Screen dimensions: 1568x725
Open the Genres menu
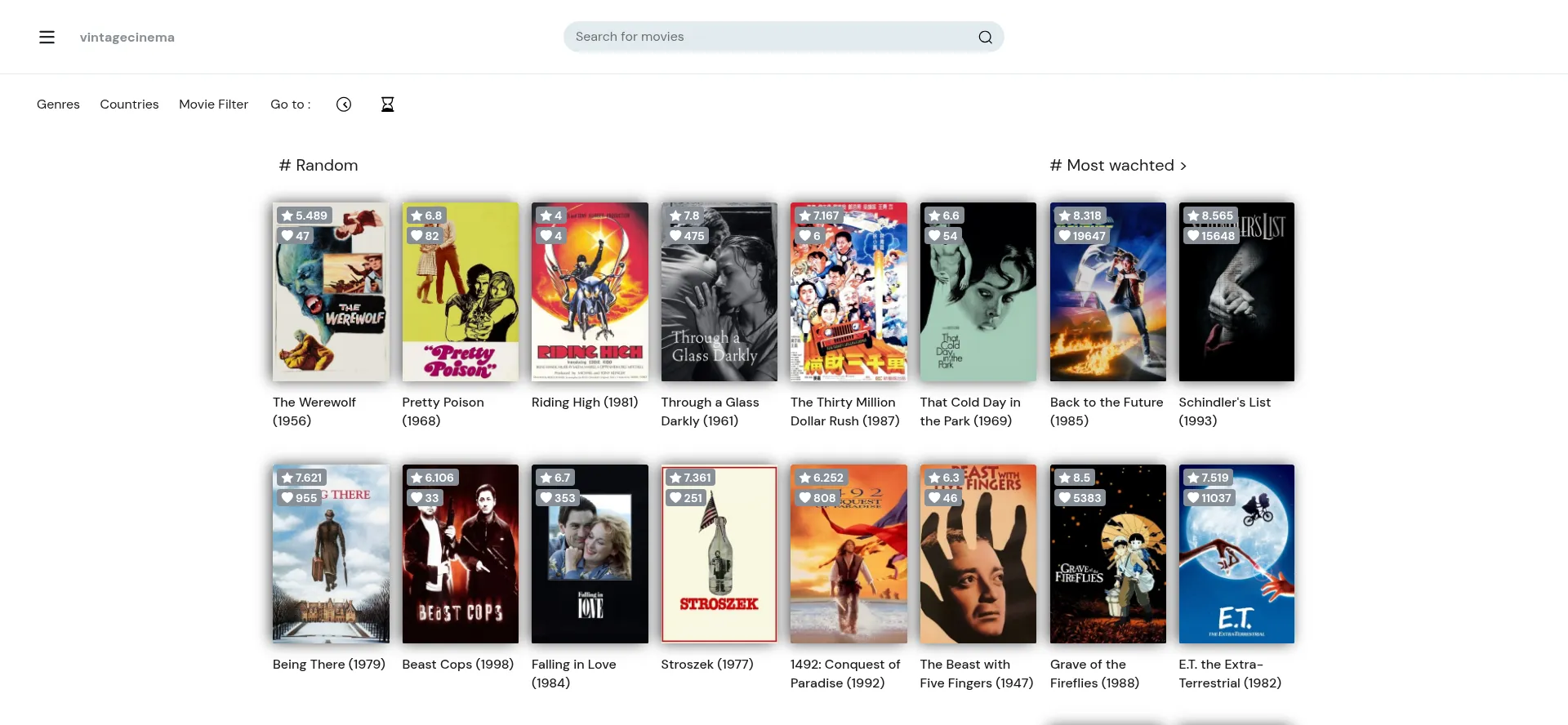[x=58, y=105]
